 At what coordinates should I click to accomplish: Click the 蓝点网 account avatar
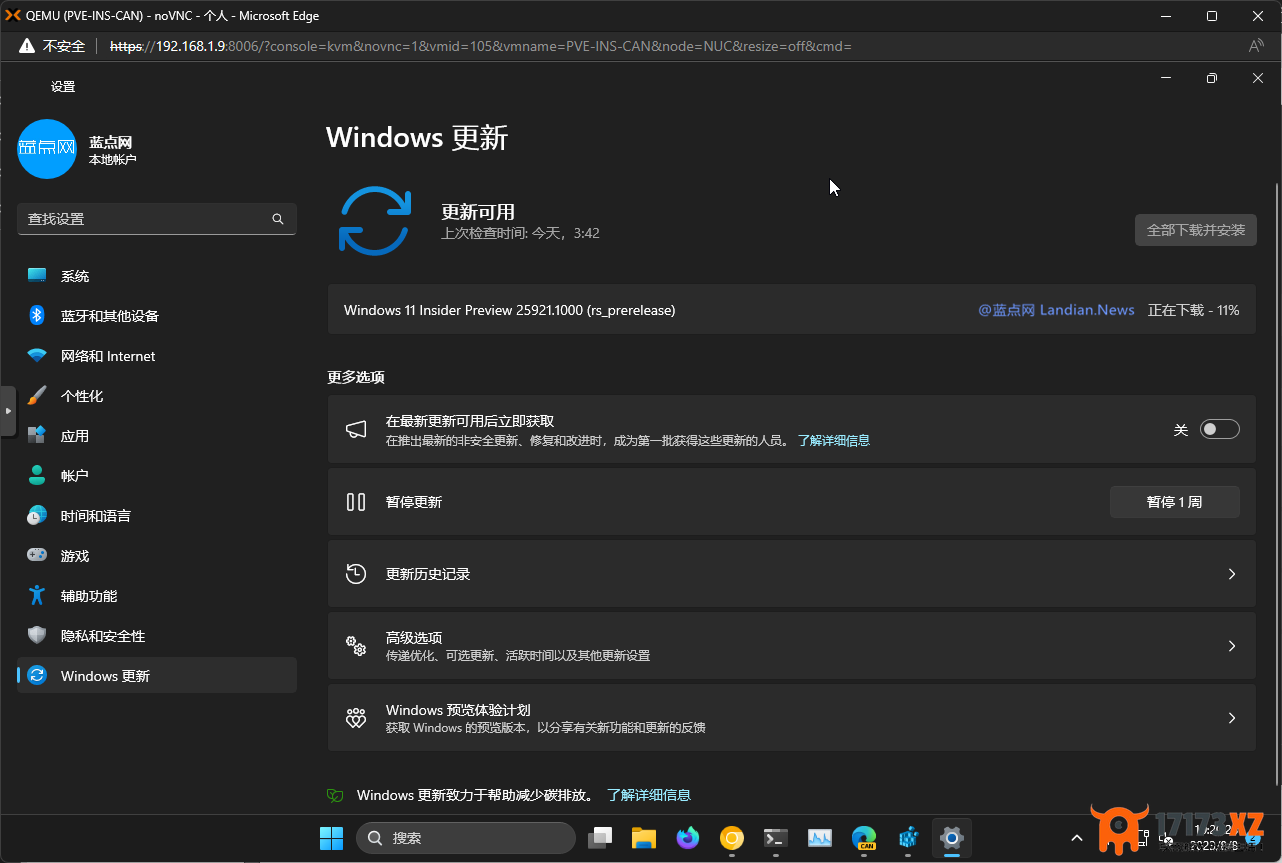click(x=47, y=149)
